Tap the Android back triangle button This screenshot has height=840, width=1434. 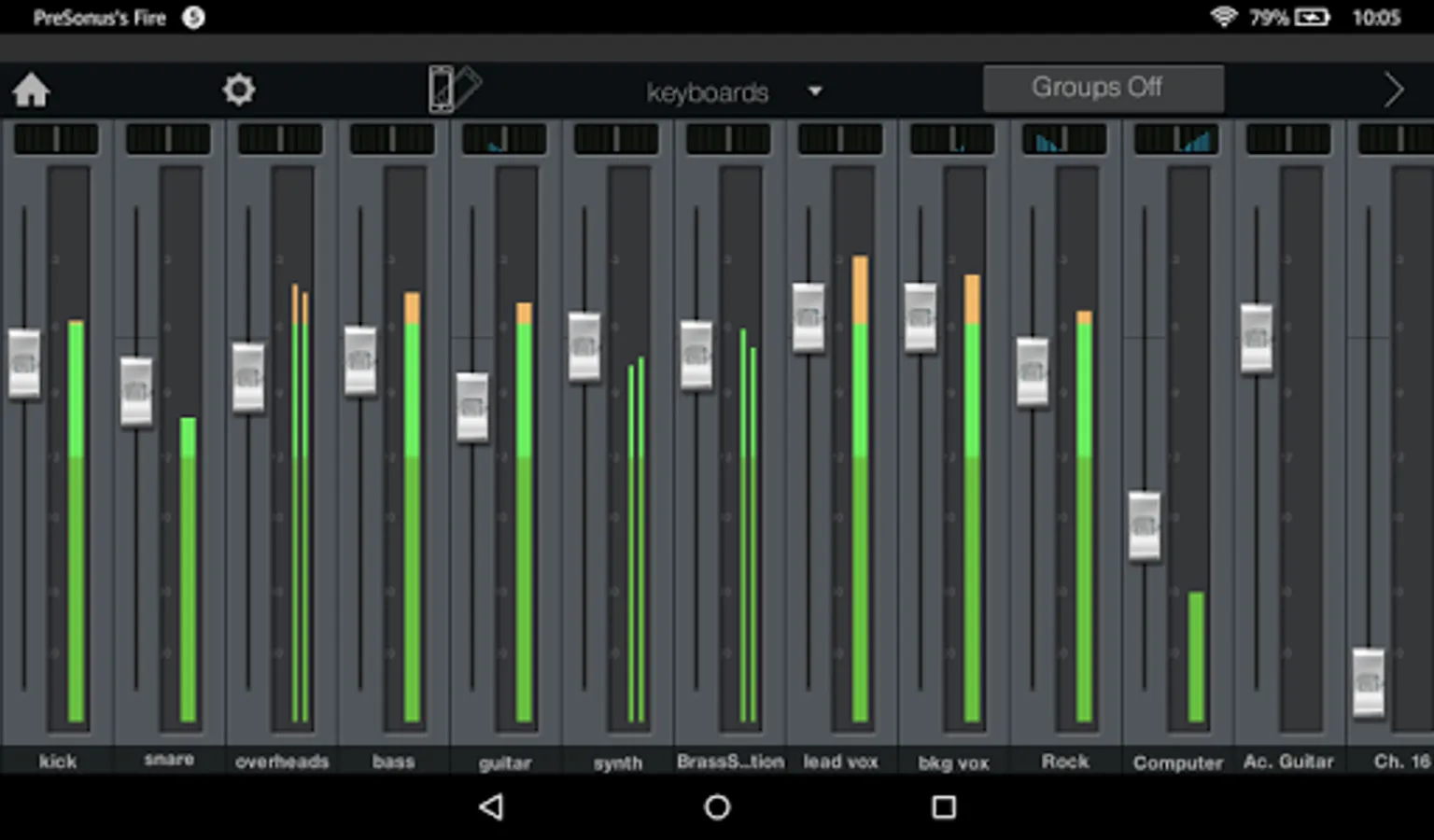[x=491, y=806]
